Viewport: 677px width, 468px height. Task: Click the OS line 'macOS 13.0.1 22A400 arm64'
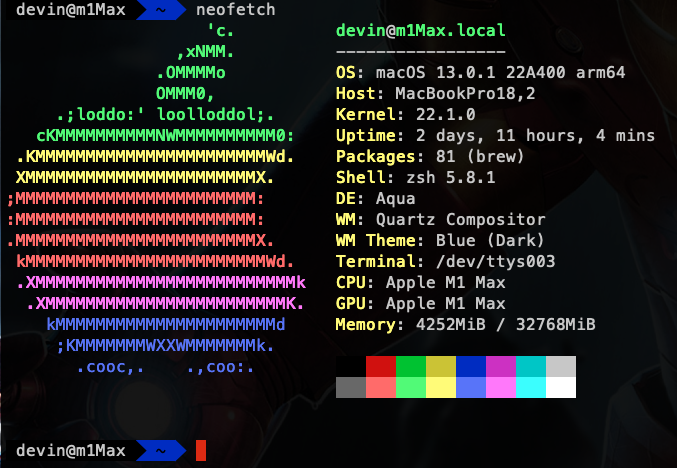point(500,73)
